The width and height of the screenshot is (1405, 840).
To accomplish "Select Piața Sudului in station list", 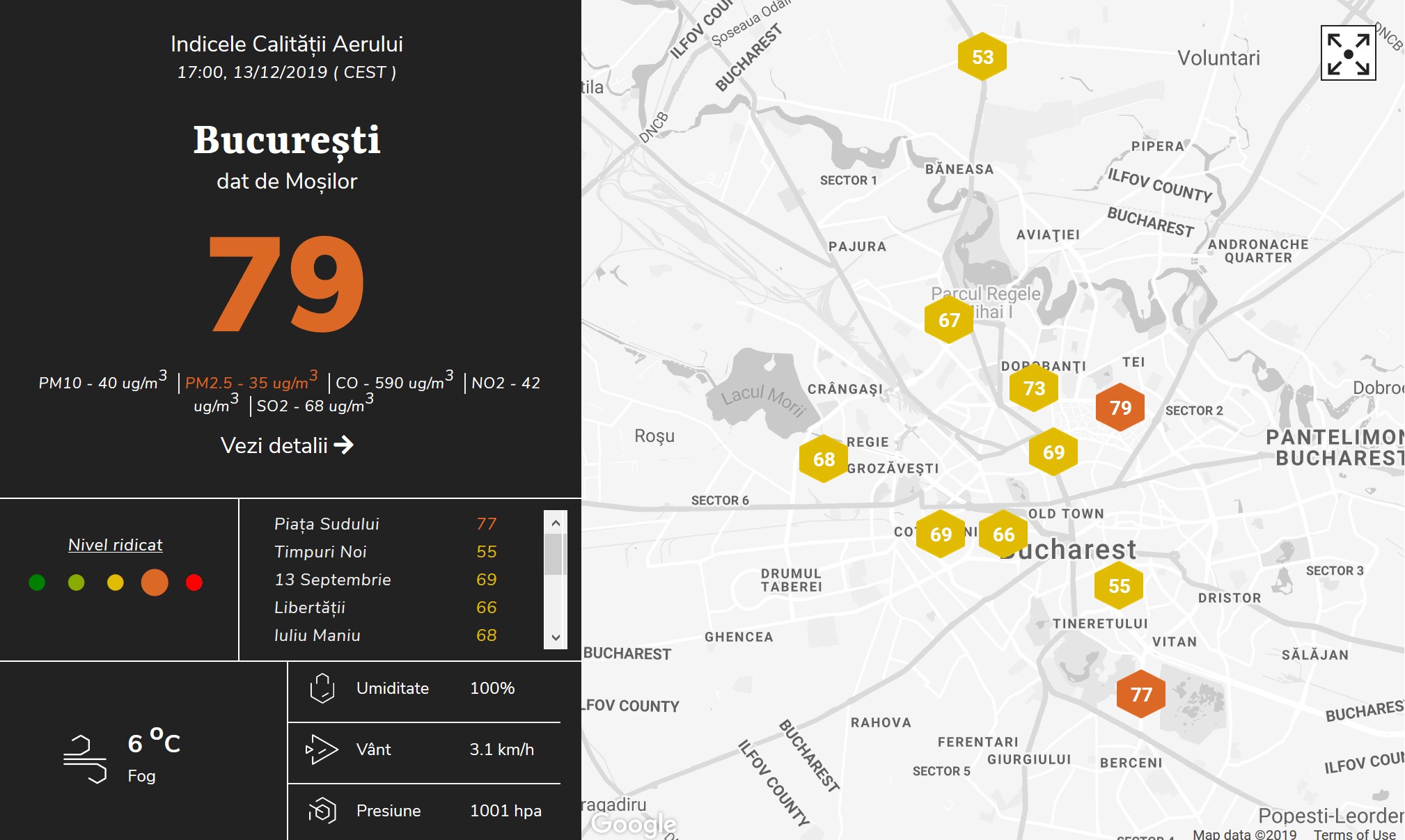I will pos(327,524).
